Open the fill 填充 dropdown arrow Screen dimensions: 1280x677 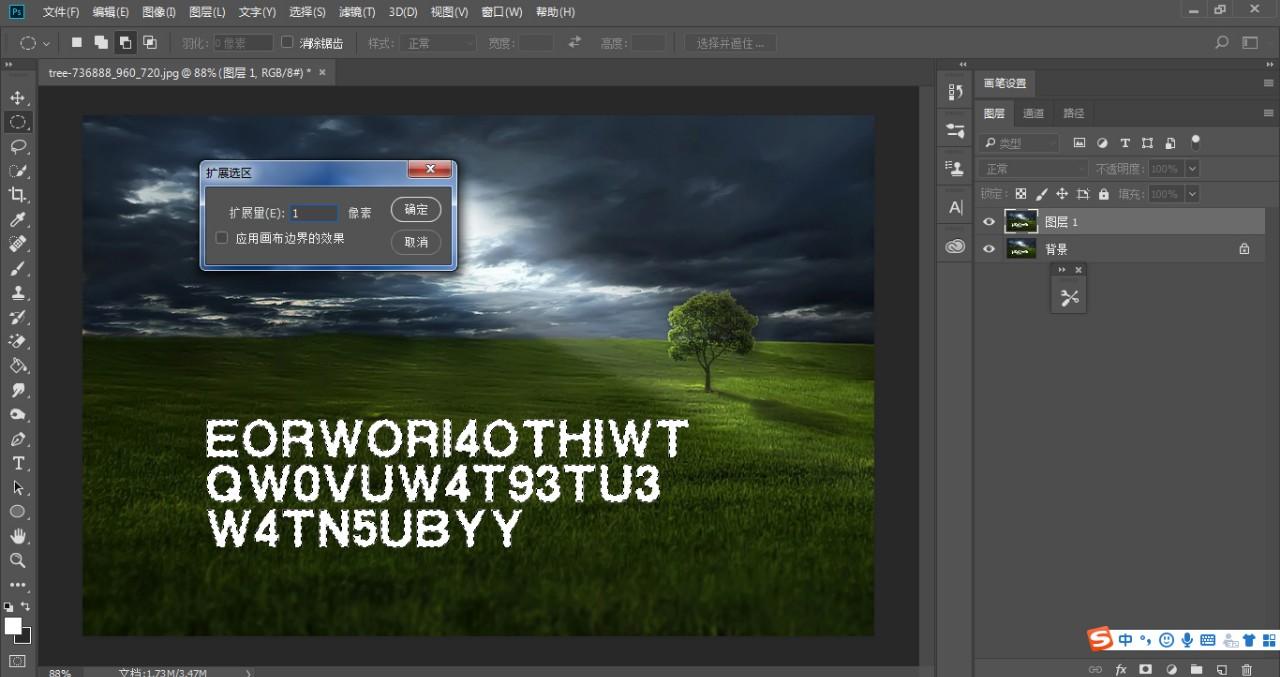point(1191,194)
